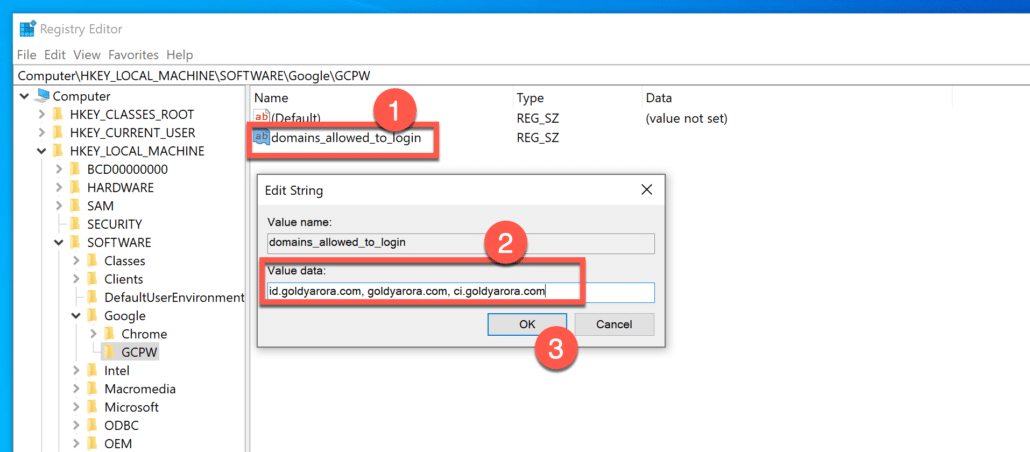Cancel the Edit String dialog
This screenshot has height=452, width=1030.
pos(614,324)
